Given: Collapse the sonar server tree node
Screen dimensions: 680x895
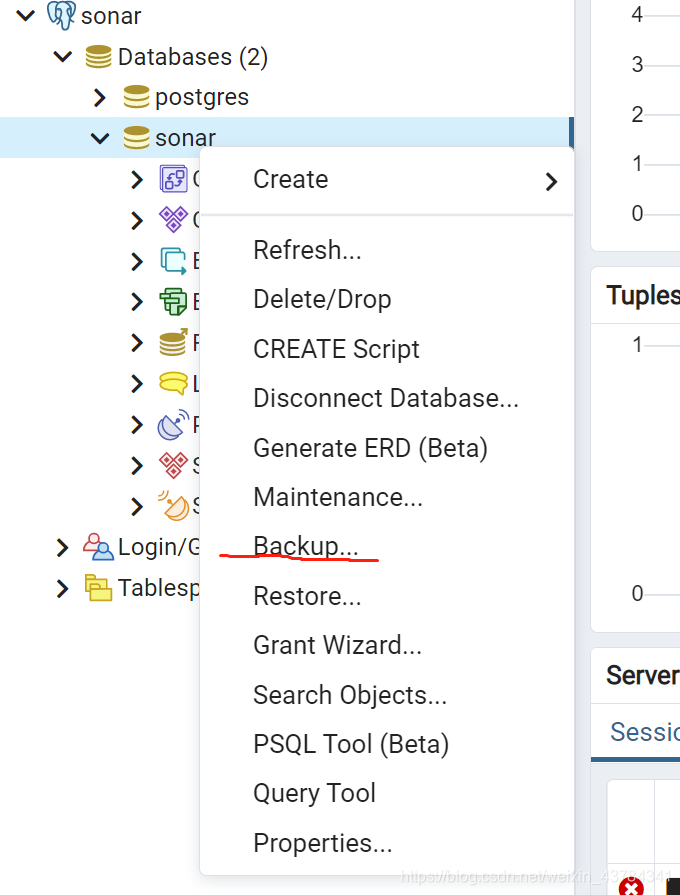Looking at the screenshot, I should click(26, 15).
